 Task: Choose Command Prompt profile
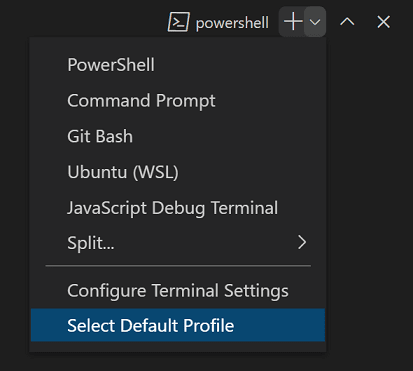pyautogui.click(x=178, y=100)
